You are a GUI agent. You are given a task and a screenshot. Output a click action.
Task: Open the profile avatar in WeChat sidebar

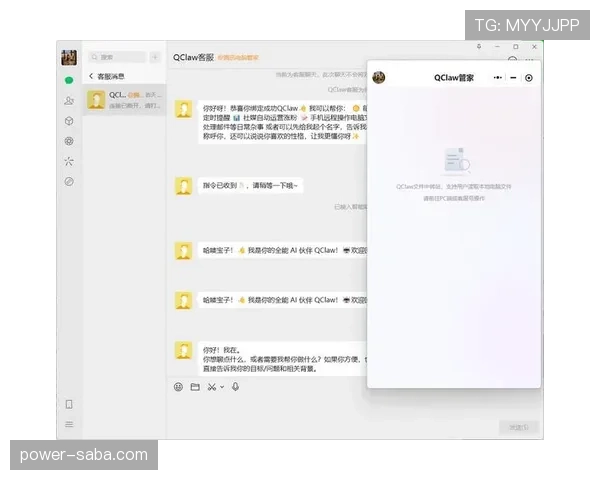pyautogui.click(x=69, y=57)
